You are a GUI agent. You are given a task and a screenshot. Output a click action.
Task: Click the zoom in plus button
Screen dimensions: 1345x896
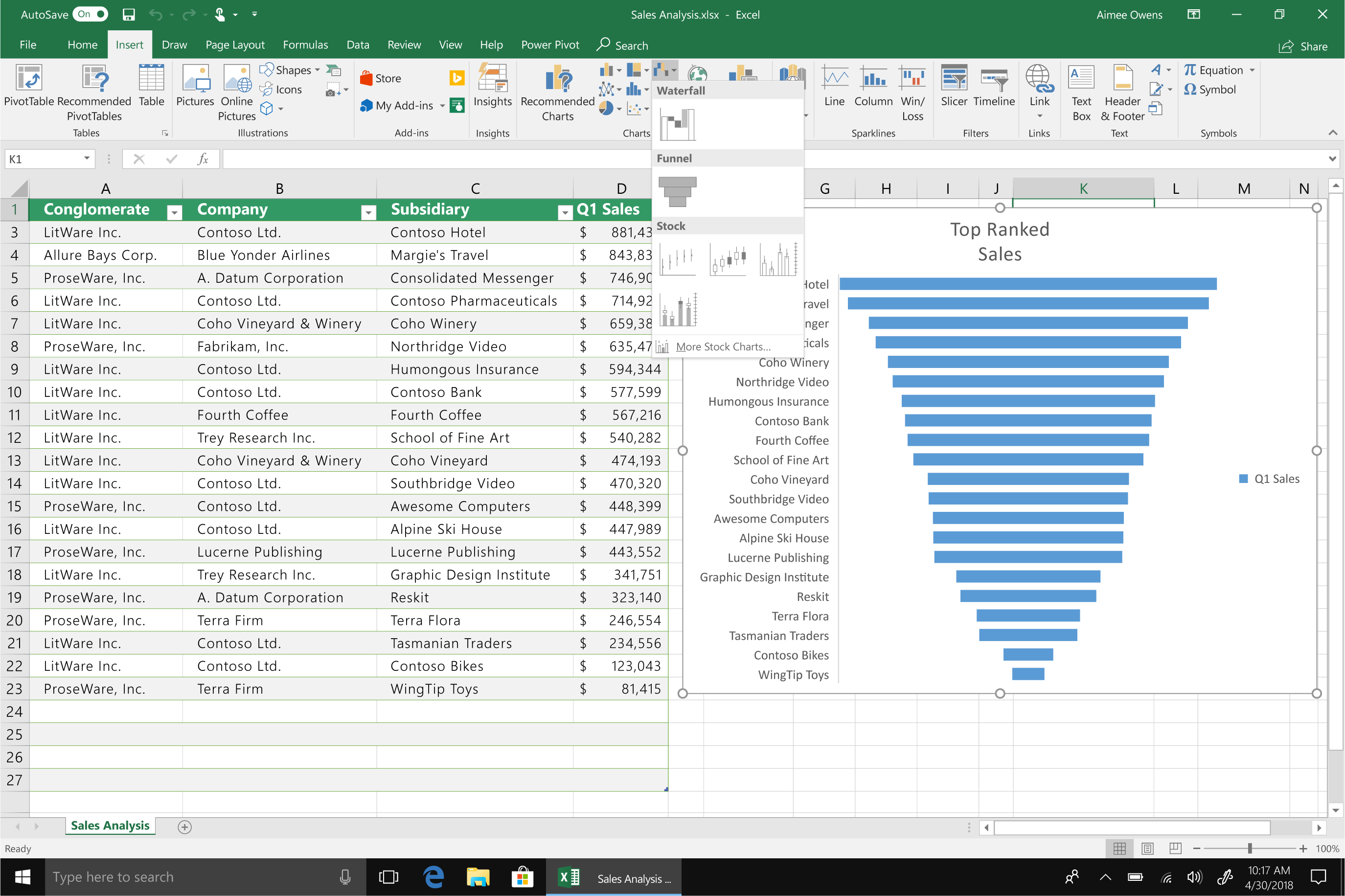click(1303, 849)
